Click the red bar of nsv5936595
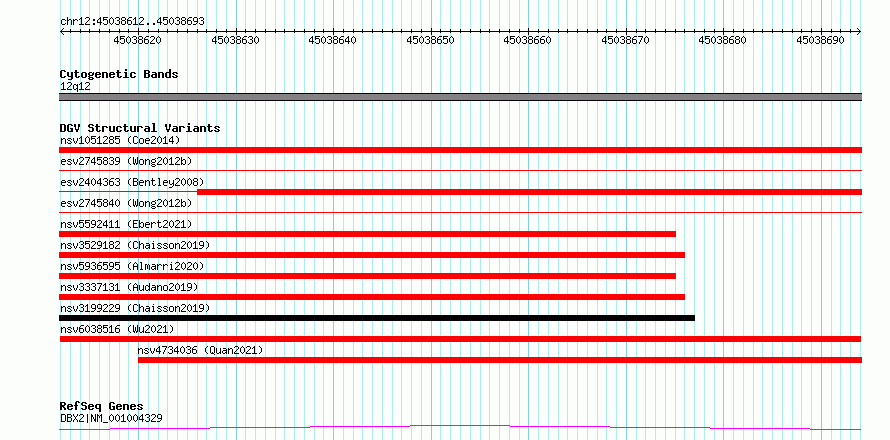890x440 pixels. (367, 276)
